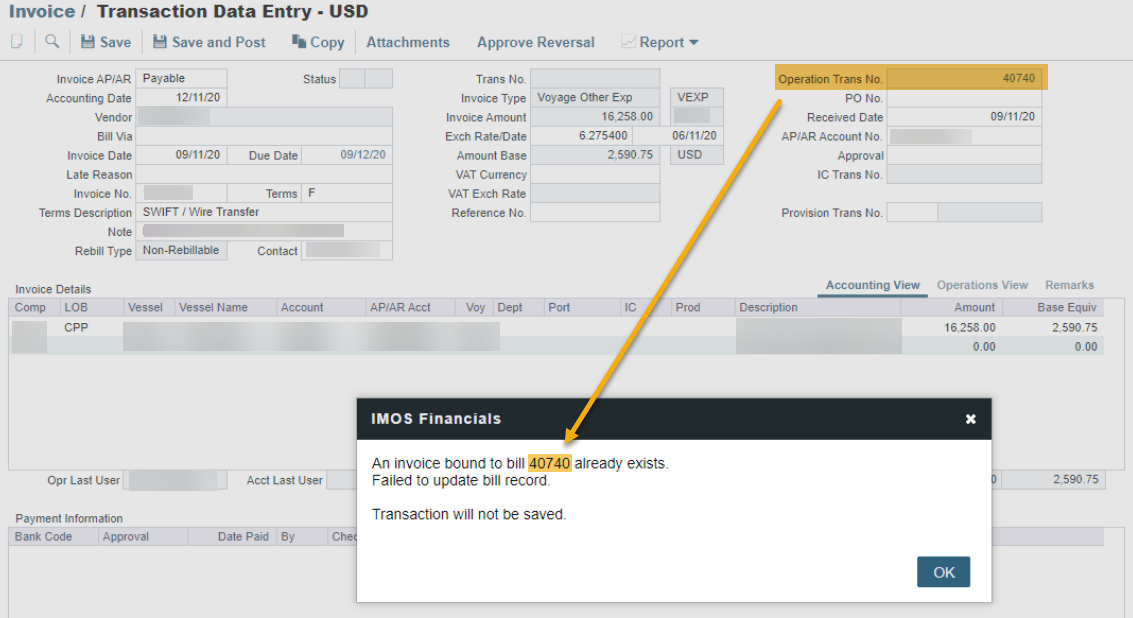Open the Invoice Type field
This screenshot has height=618, width=1133.
click(595, 98)
